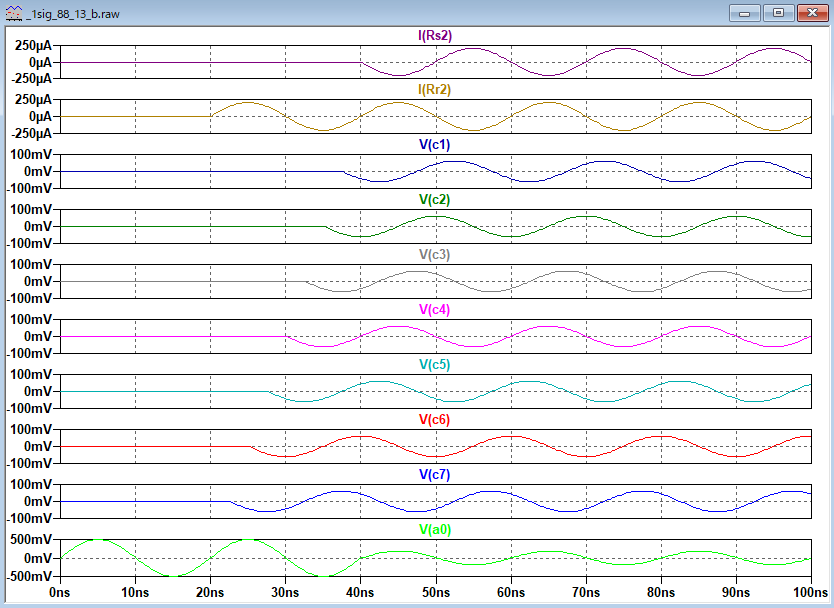Image resolution: width=834 pixels, height=608 pixels.
Task: Minimize the _1sig_88_13_b.raw window
Action: pos(745,13)
